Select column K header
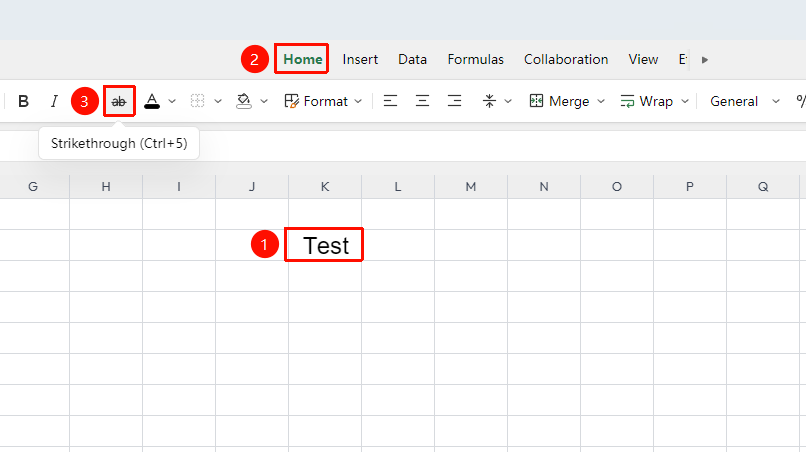 (325, 187)
